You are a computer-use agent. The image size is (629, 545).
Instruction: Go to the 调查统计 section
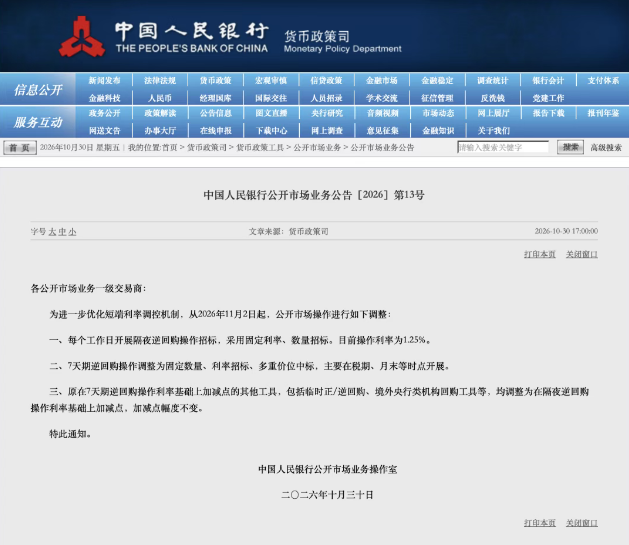pyautogui.click(x=493, y=81)
